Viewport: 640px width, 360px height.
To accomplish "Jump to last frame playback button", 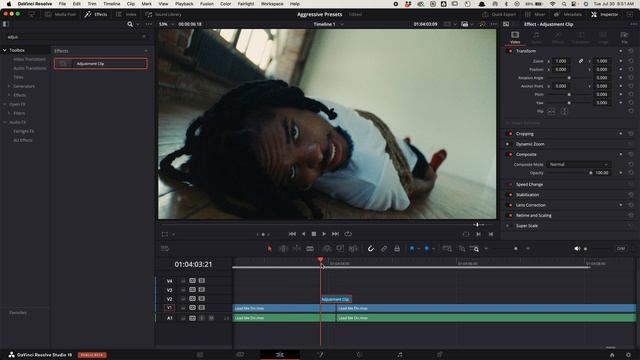I will (335, 234).
